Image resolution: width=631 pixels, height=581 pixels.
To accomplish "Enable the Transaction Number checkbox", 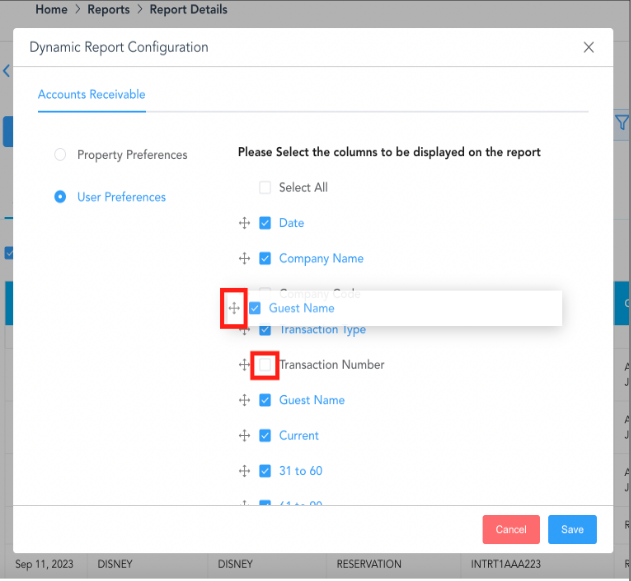I will pos(265,365).
